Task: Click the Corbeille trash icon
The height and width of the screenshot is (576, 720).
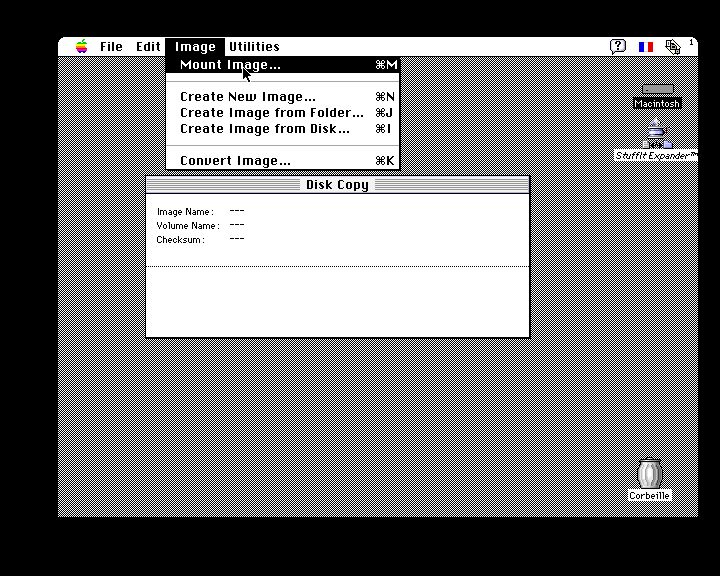Action: [650, 474]
